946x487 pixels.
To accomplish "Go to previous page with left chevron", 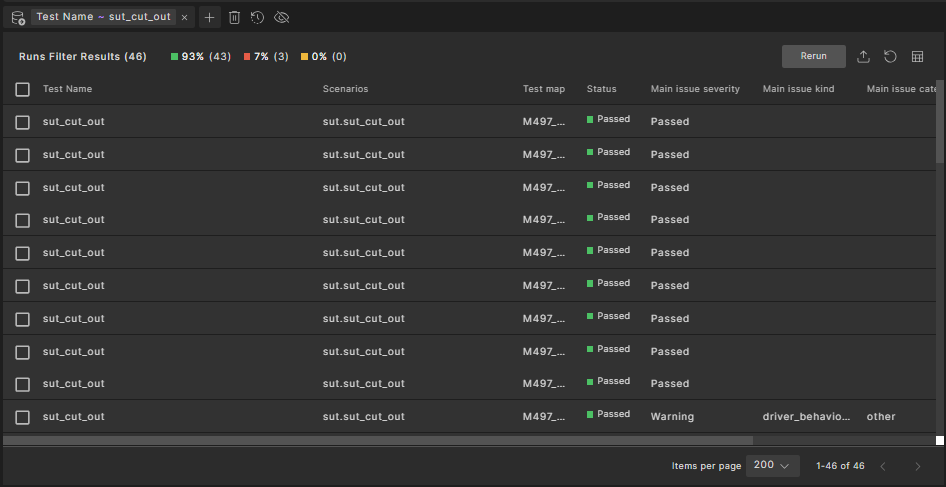I will click(x=882, y=466).
